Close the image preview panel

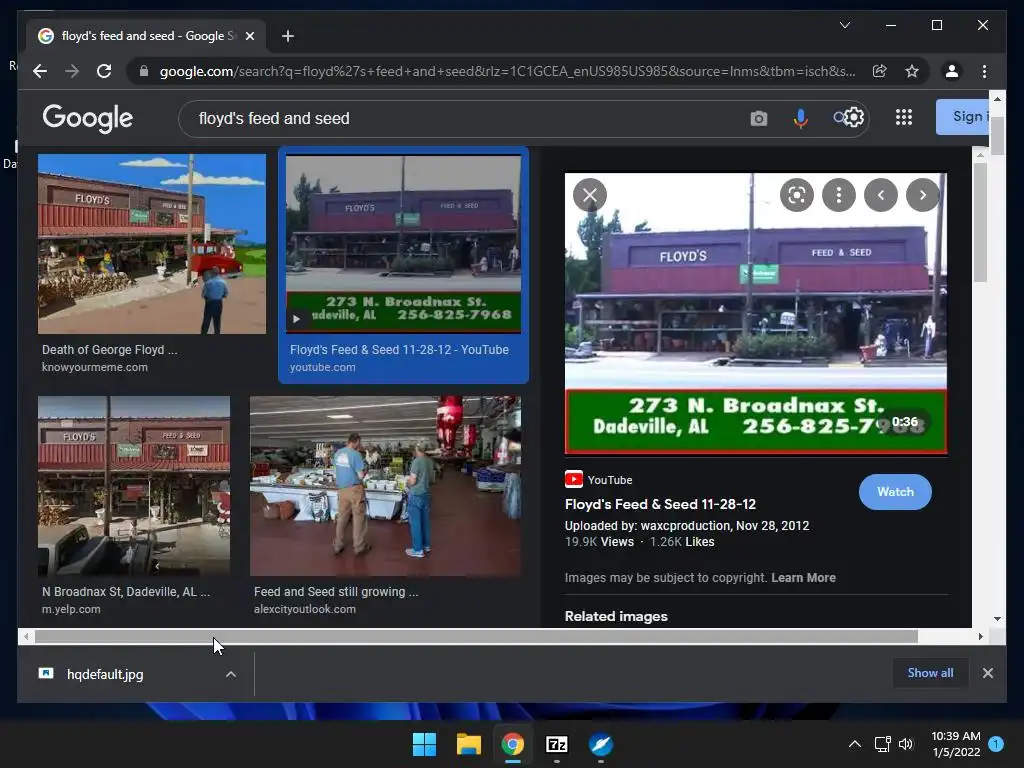click(x=590, y=195)
